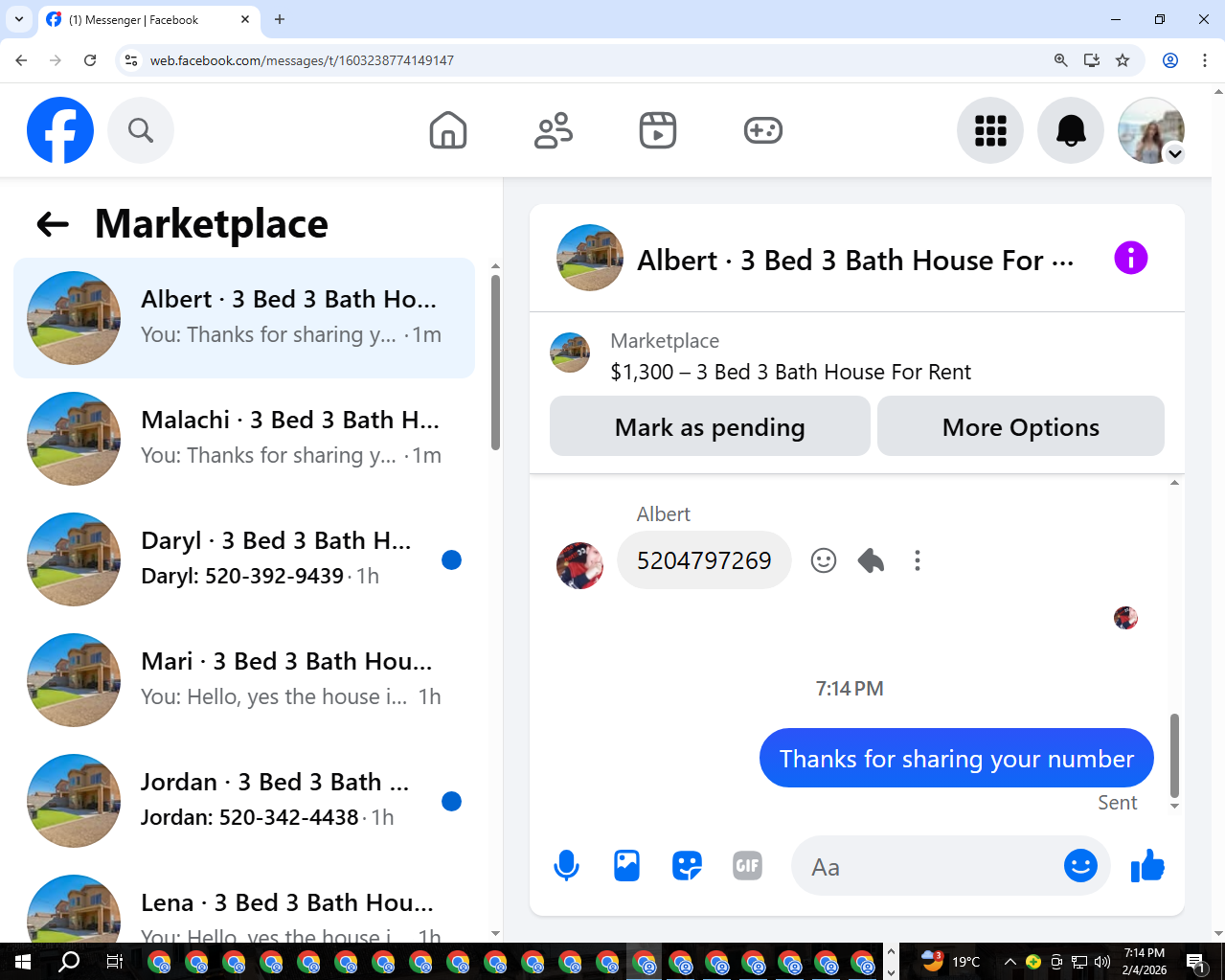Reply to Albert's phone number message
The image size is (1225, 980).
(x=871, y=560)
